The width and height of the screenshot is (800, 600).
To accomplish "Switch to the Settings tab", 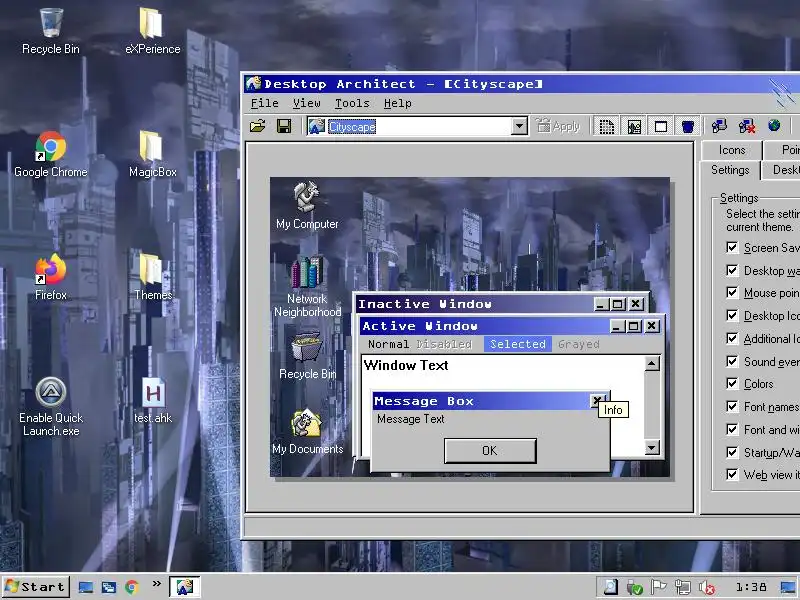I will [730, 170].
